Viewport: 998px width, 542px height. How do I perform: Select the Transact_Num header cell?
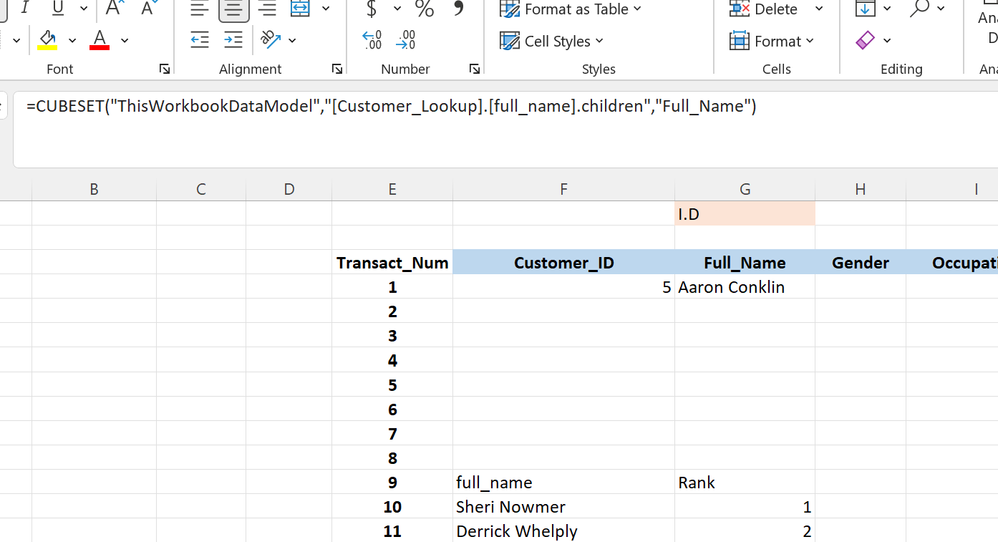(392, 263)
